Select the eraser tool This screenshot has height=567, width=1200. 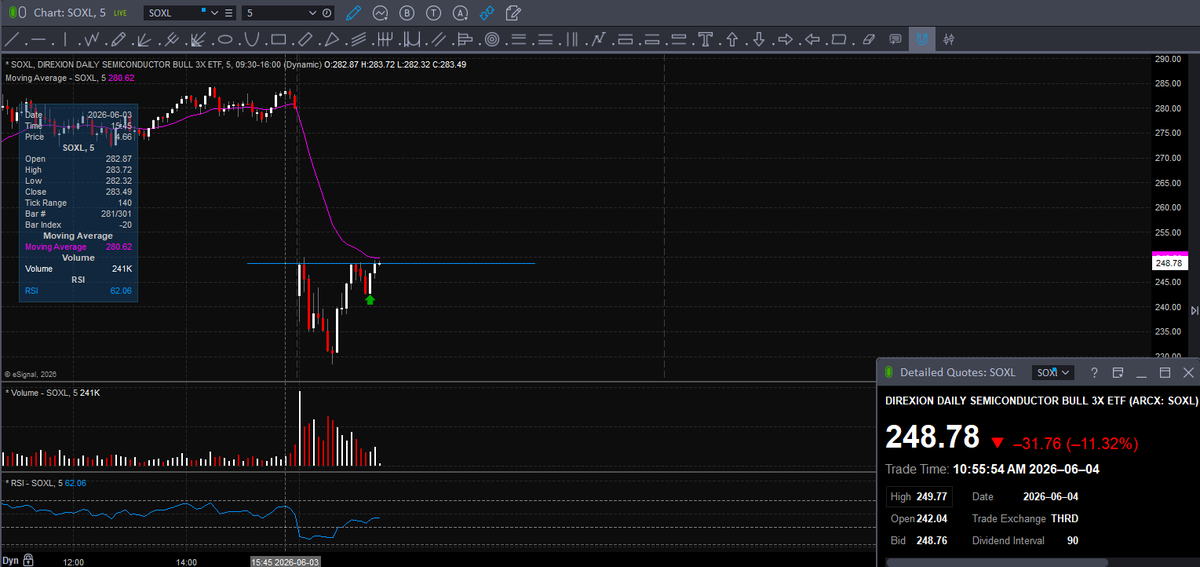(867, 39)
